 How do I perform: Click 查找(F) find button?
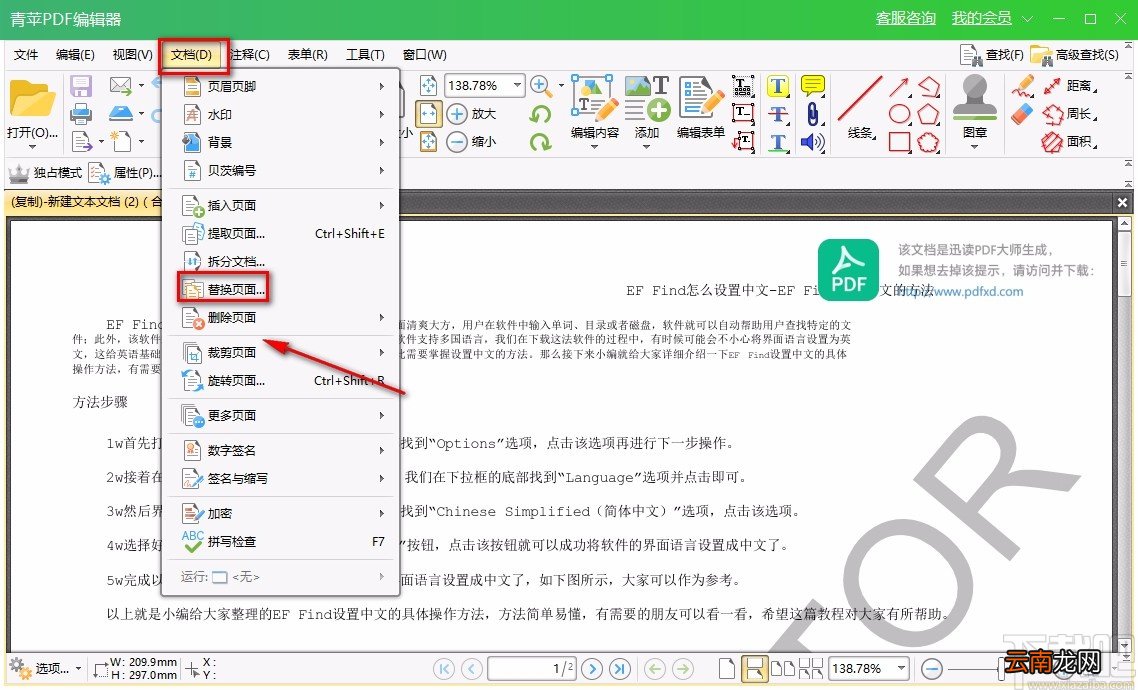(x=991, y=54)
